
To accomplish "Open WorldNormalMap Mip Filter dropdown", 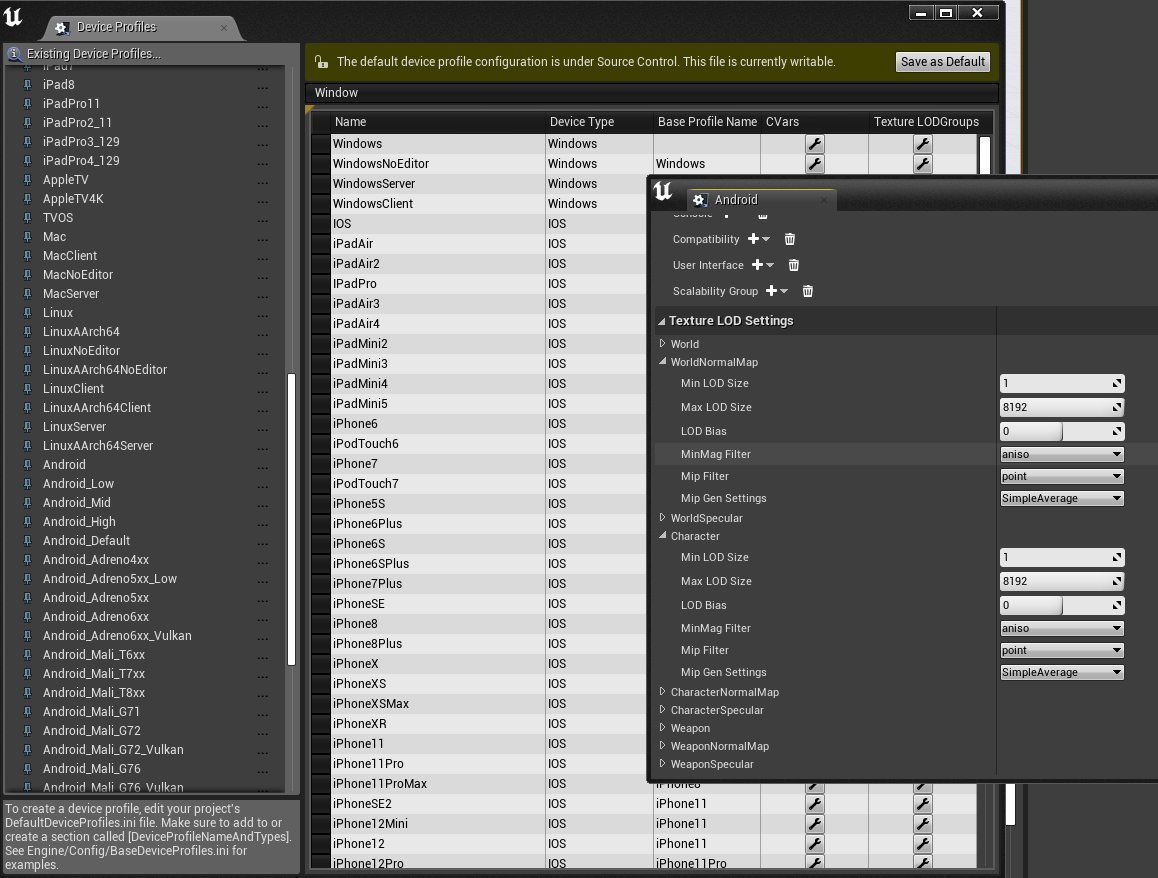I will coord(1062,476).
